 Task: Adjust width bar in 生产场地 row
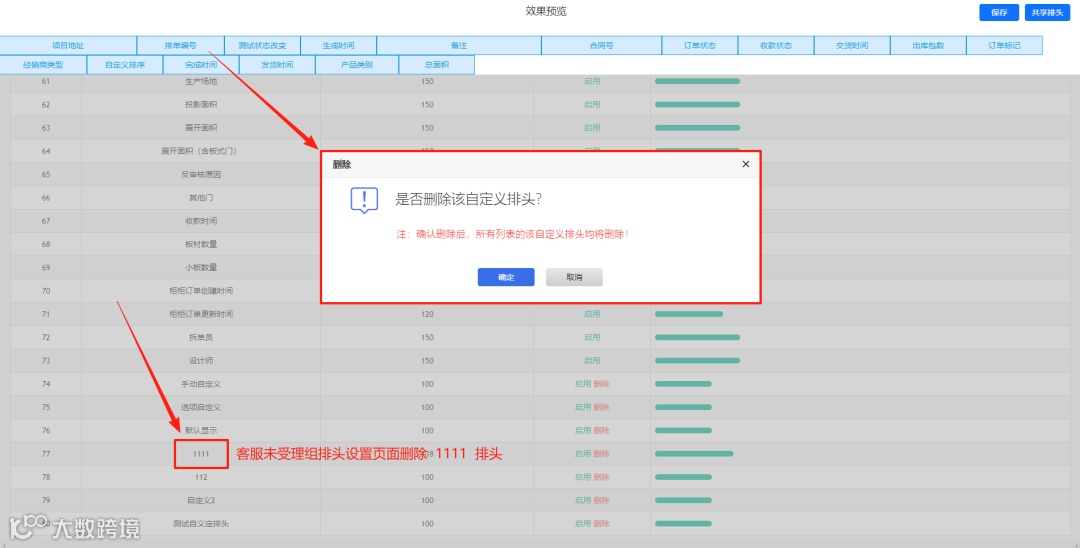697,81
